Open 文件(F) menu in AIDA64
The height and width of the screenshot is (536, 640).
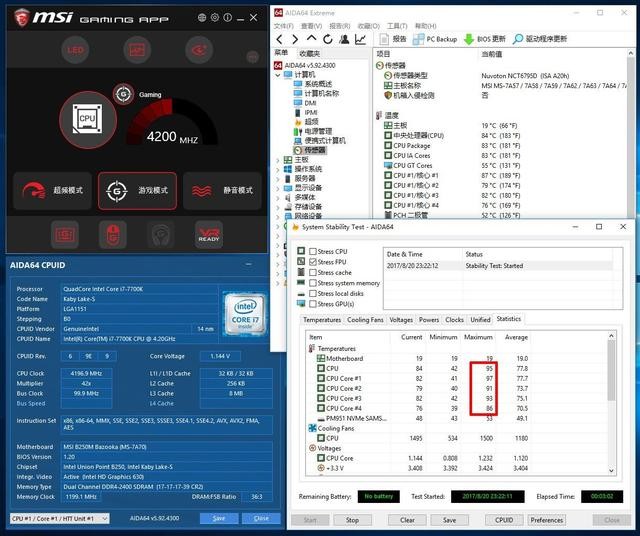pyautogui.click(x=284, y=26)
